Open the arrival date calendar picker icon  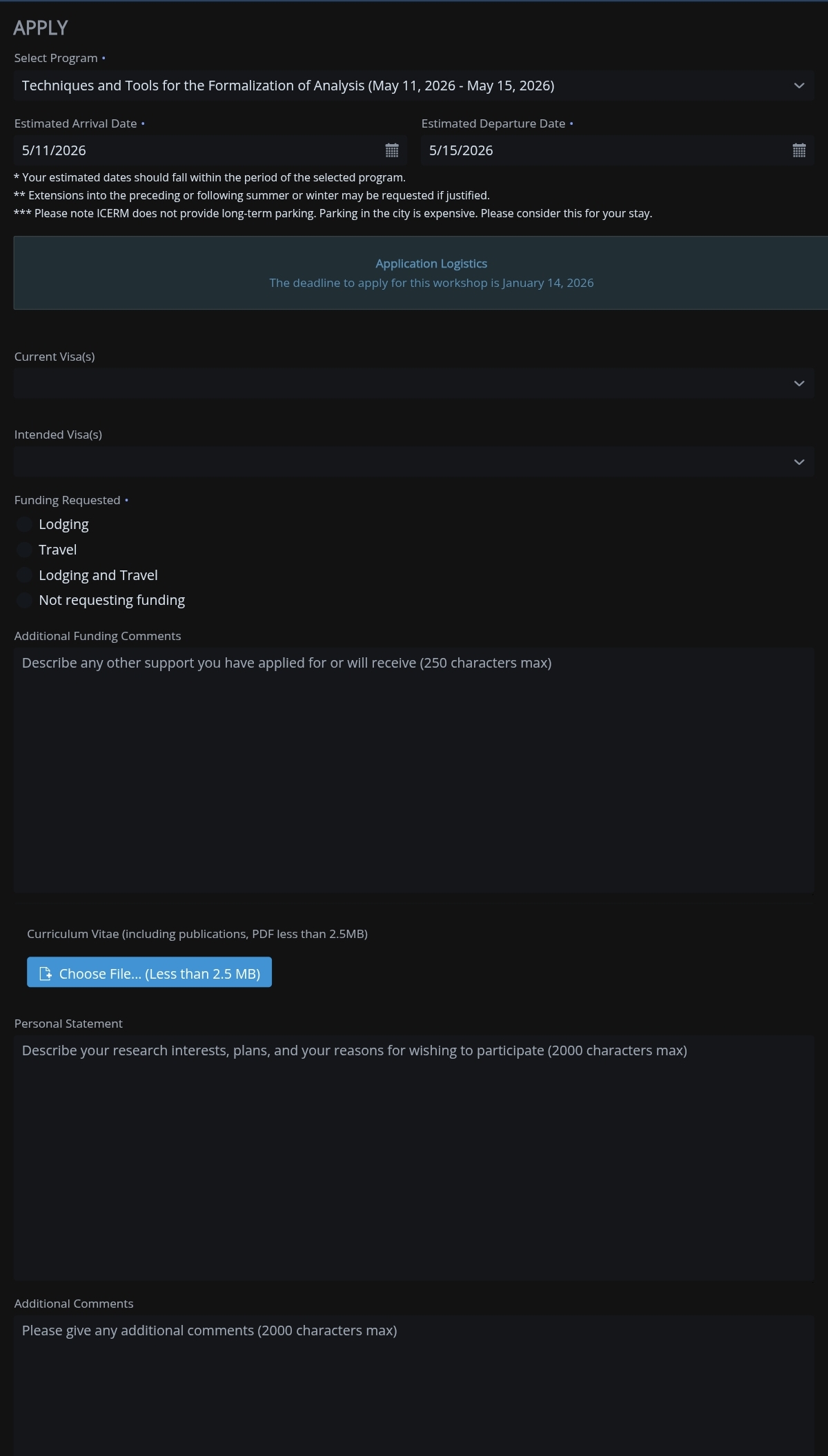click(x=392, y=150)
